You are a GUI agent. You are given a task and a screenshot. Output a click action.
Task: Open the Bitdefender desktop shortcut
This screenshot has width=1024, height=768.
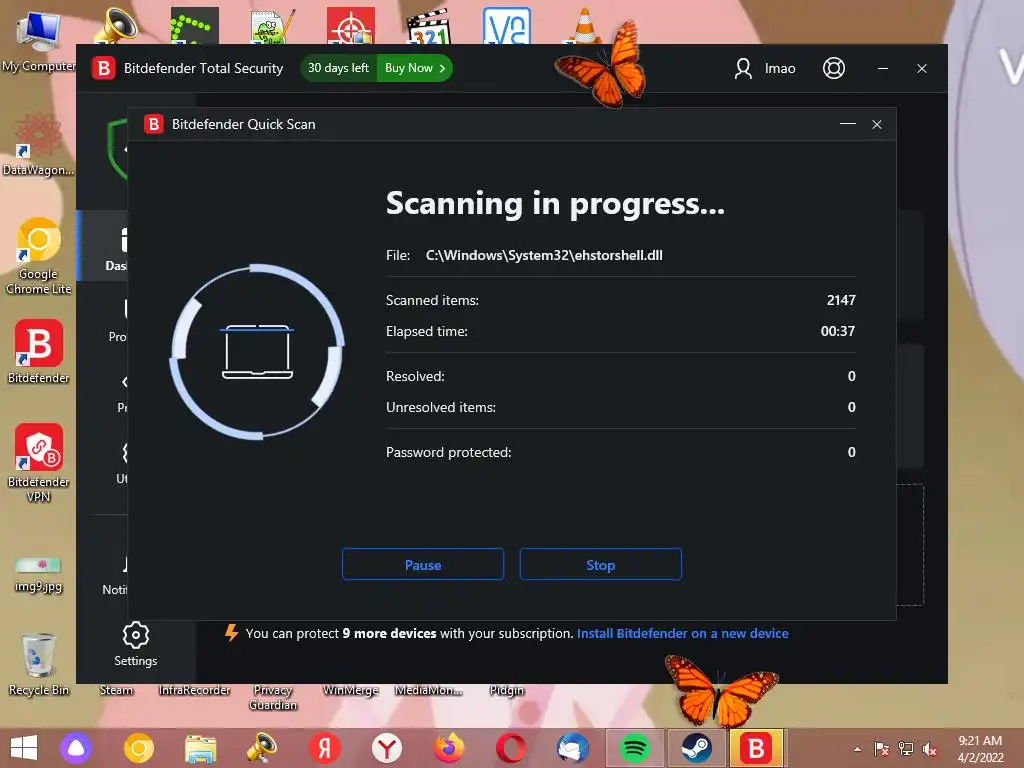click(39, 351)
